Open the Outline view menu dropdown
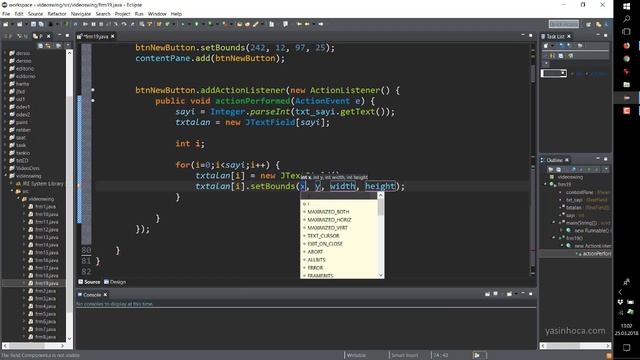 [606, 169]
